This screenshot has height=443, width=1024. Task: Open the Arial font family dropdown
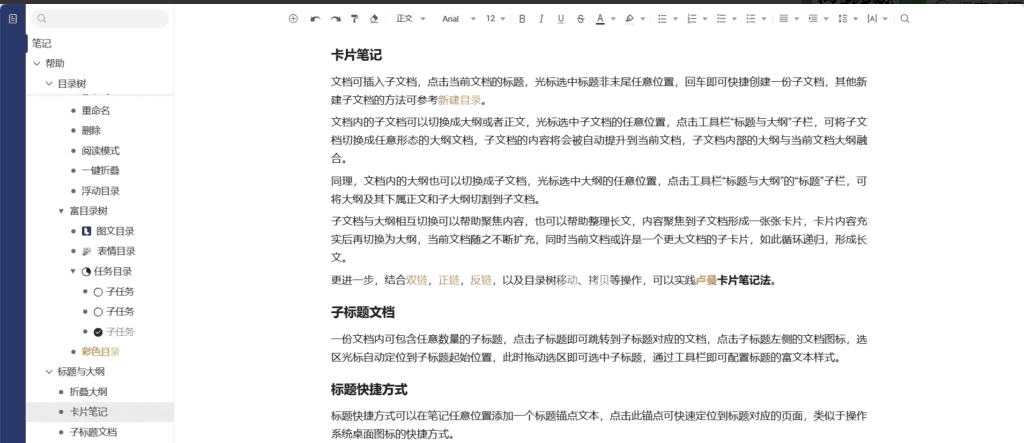coord(456,19)
